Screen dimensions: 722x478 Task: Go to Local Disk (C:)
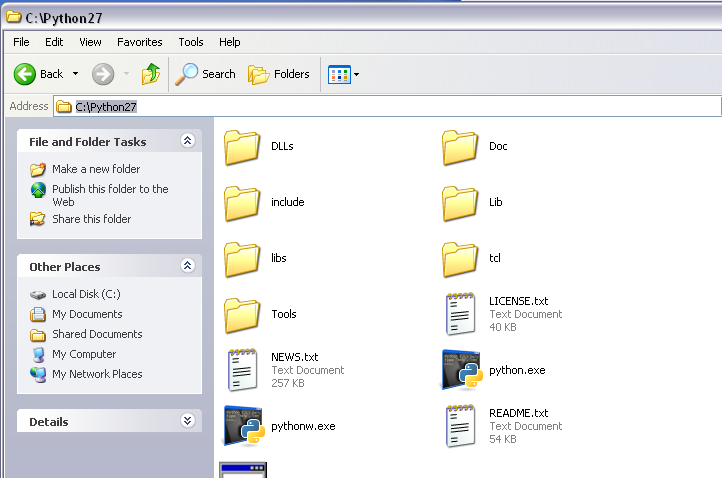(x=86, y=294)
